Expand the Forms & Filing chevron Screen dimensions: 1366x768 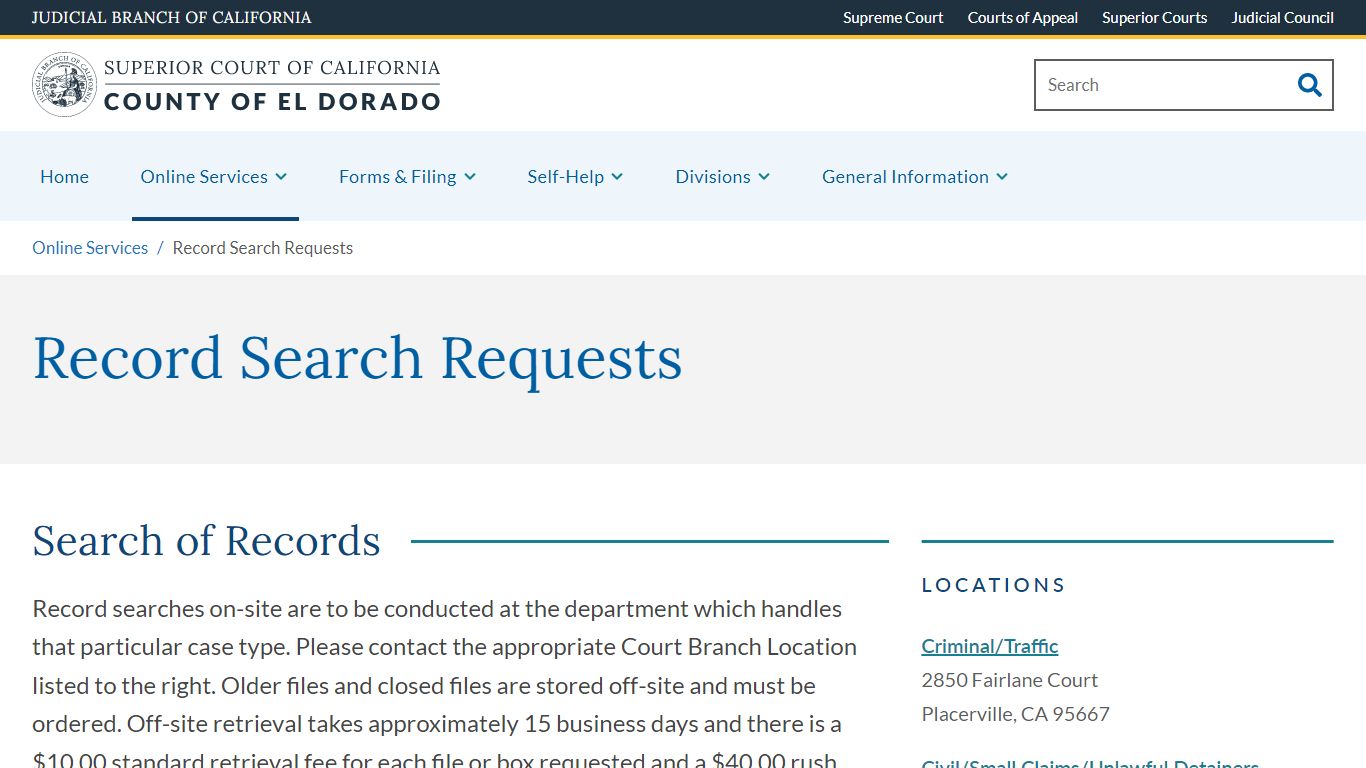click(470, 177)
